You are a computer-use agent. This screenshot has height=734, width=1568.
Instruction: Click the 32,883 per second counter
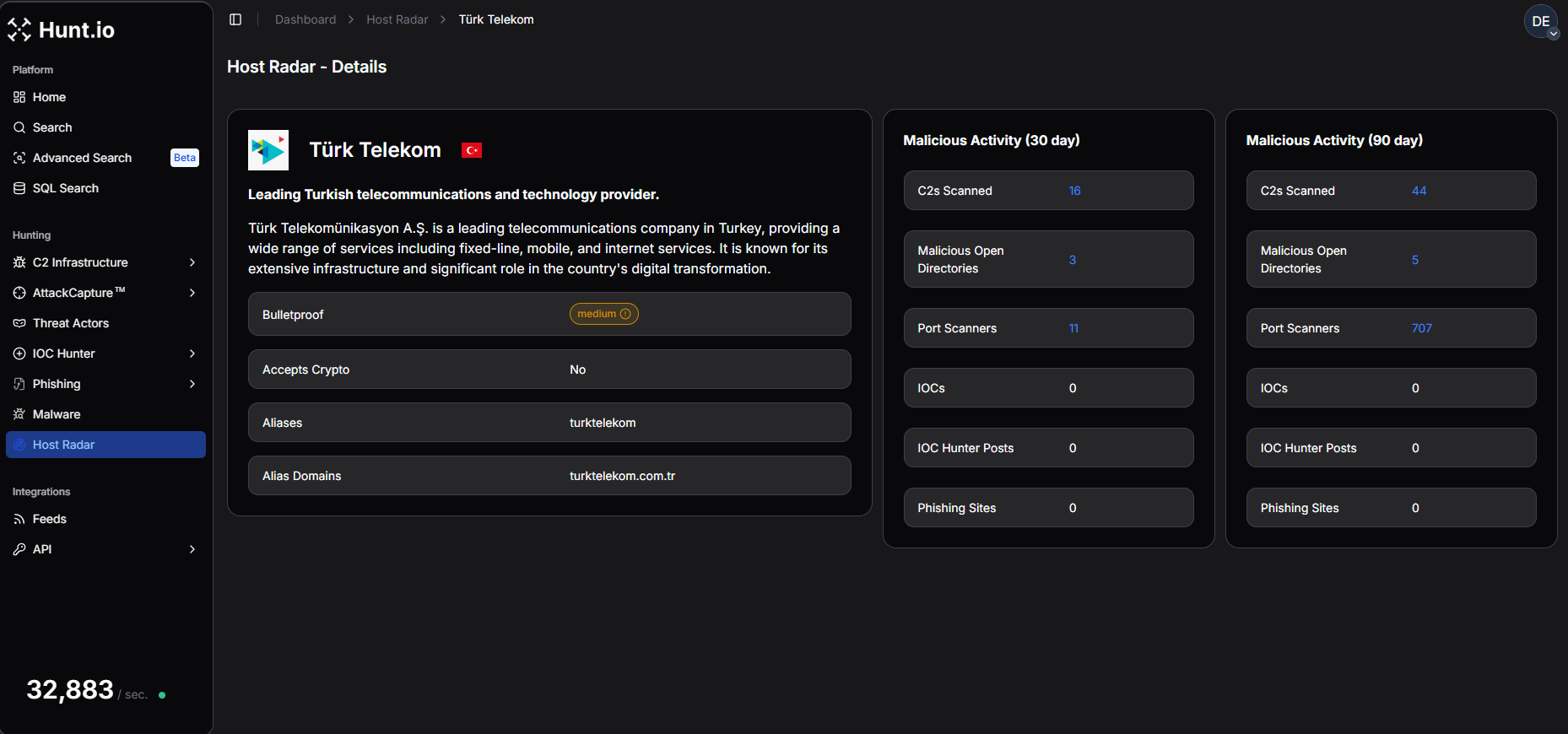click(x=70, y=690)
